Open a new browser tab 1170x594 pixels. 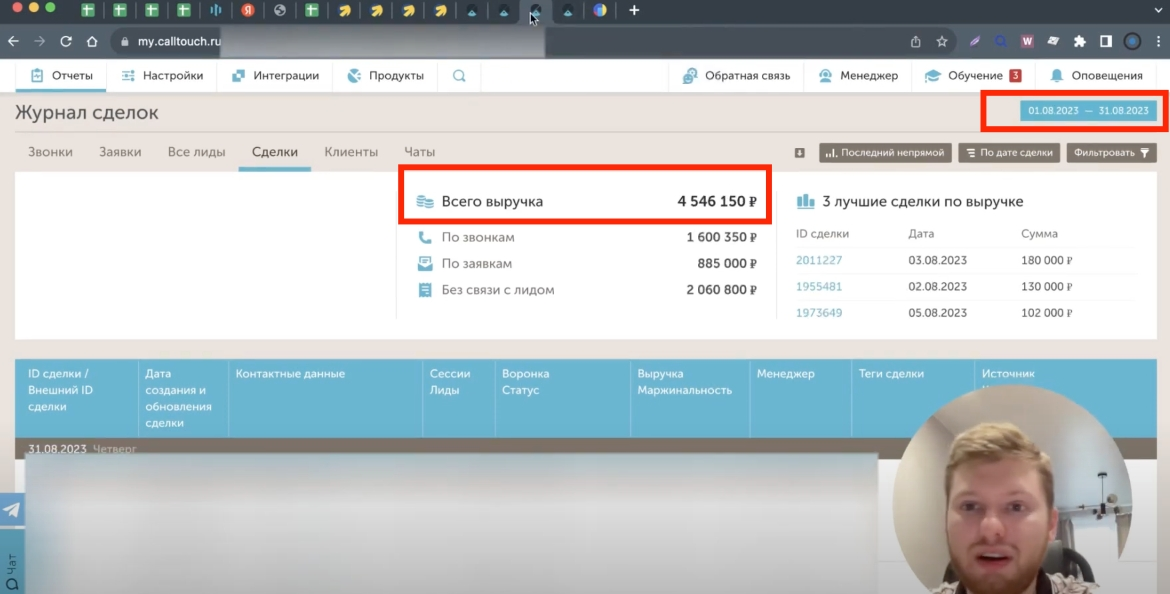(634, 10)
